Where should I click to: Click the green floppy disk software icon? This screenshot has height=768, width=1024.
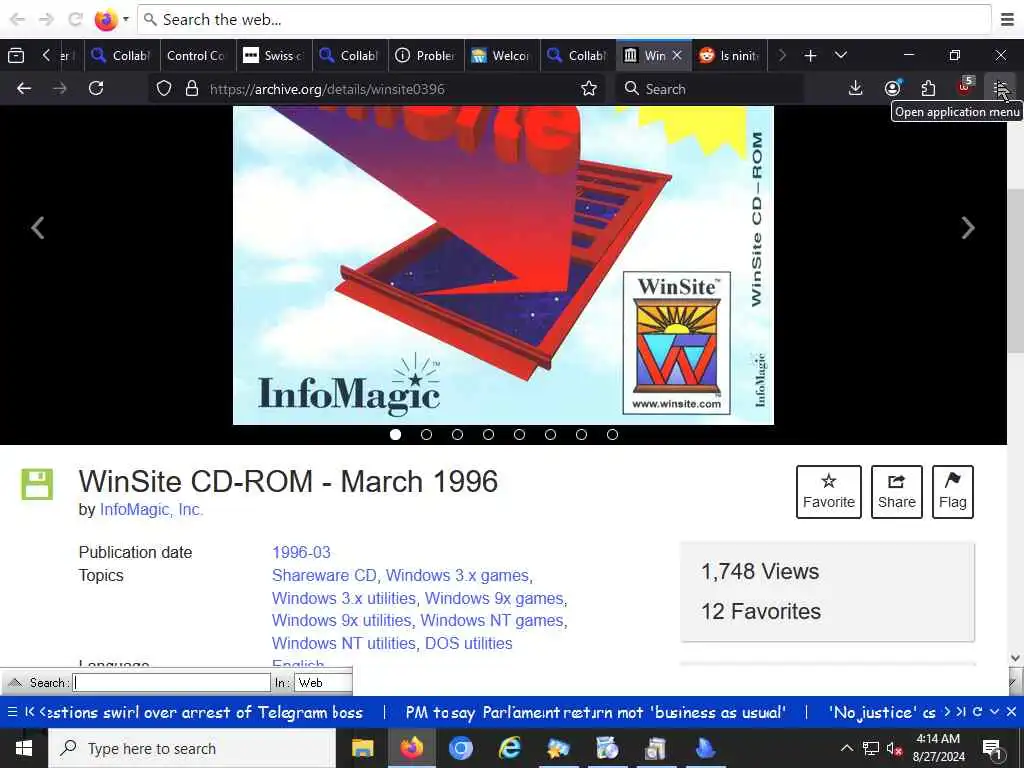click(37, 484)
